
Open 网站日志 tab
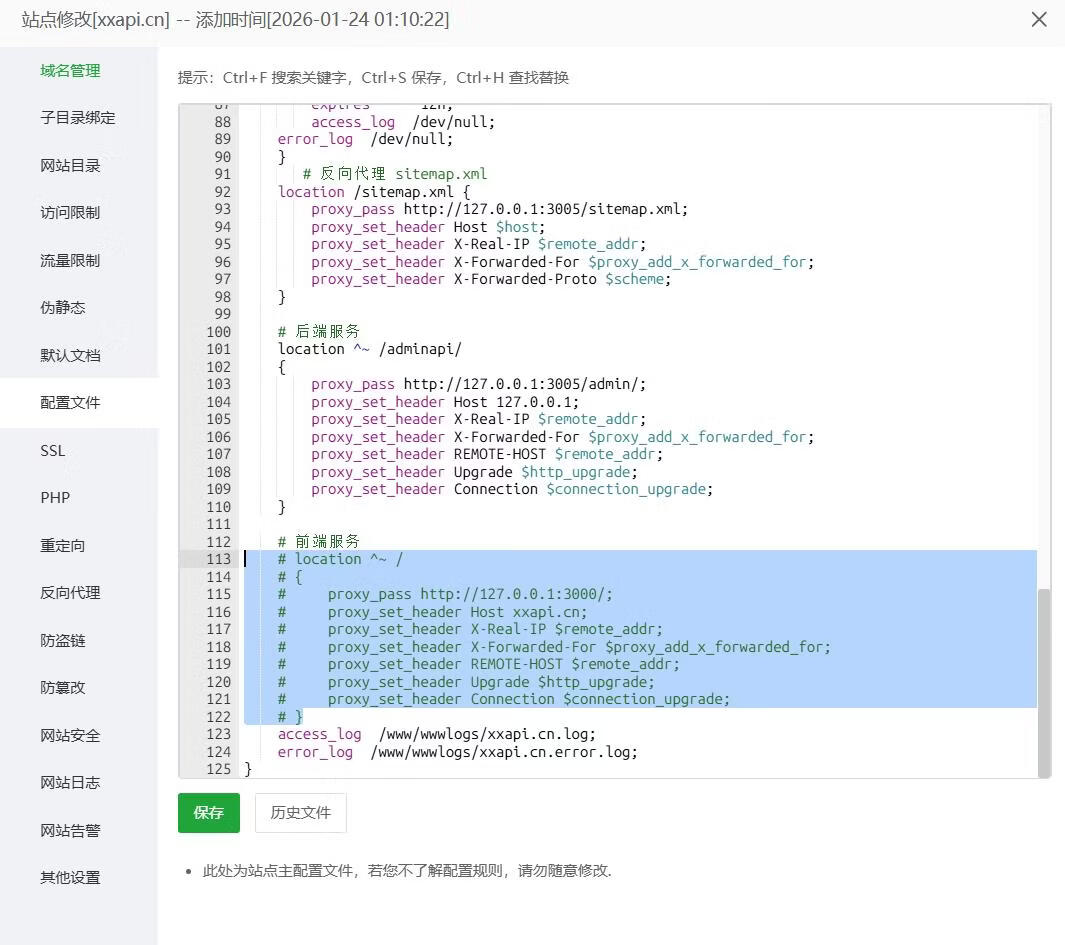pyautogui.click(x=70, y=783)
